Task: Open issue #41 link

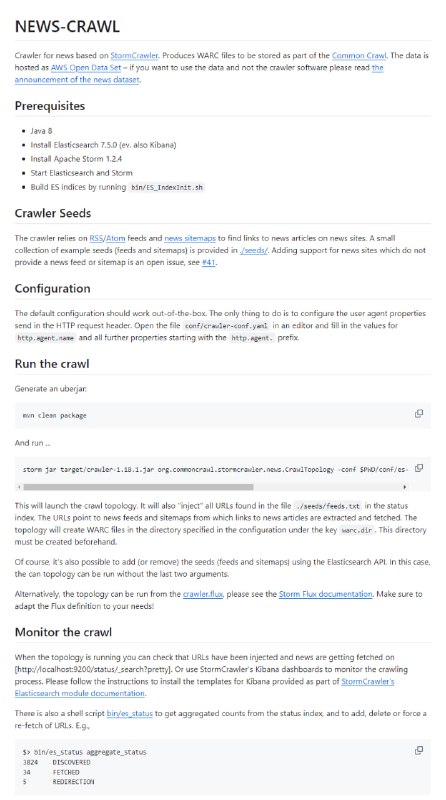Action: (208, 263)
